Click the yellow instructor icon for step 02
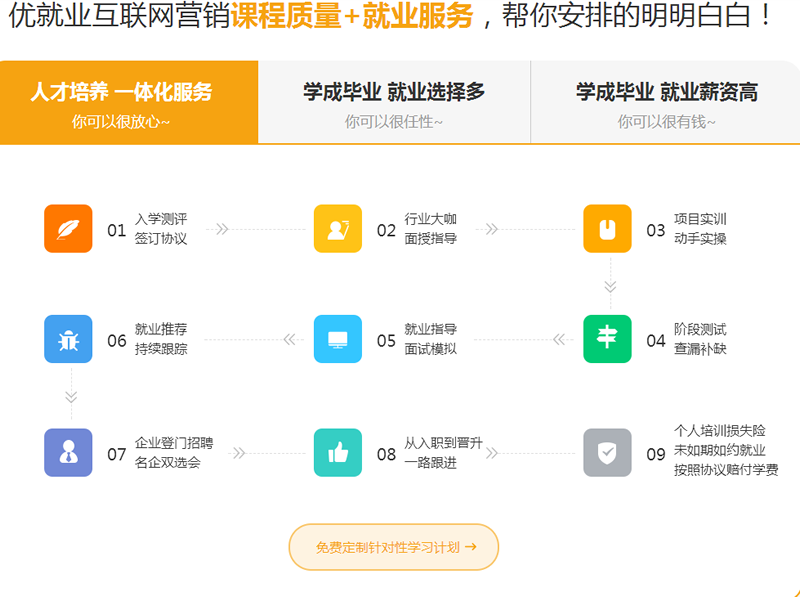Image resolution: width=800 pixels, height=597 pixels. (338, 229)
